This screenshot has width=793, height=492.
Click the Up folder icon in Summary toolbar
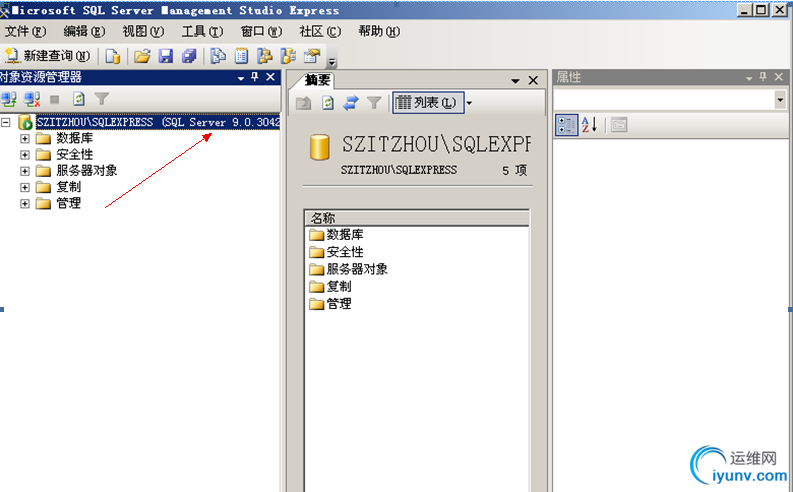tap(303, 103)
